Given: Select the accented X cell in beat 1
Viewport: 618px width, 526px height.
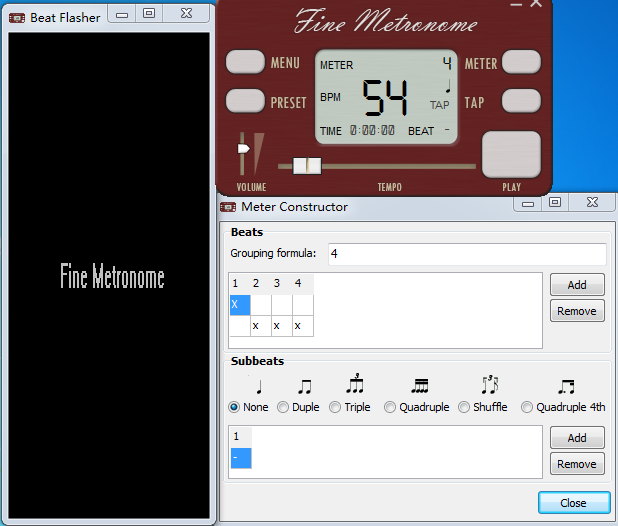Looking at the screenshot, I should click(x=239, y=304).
